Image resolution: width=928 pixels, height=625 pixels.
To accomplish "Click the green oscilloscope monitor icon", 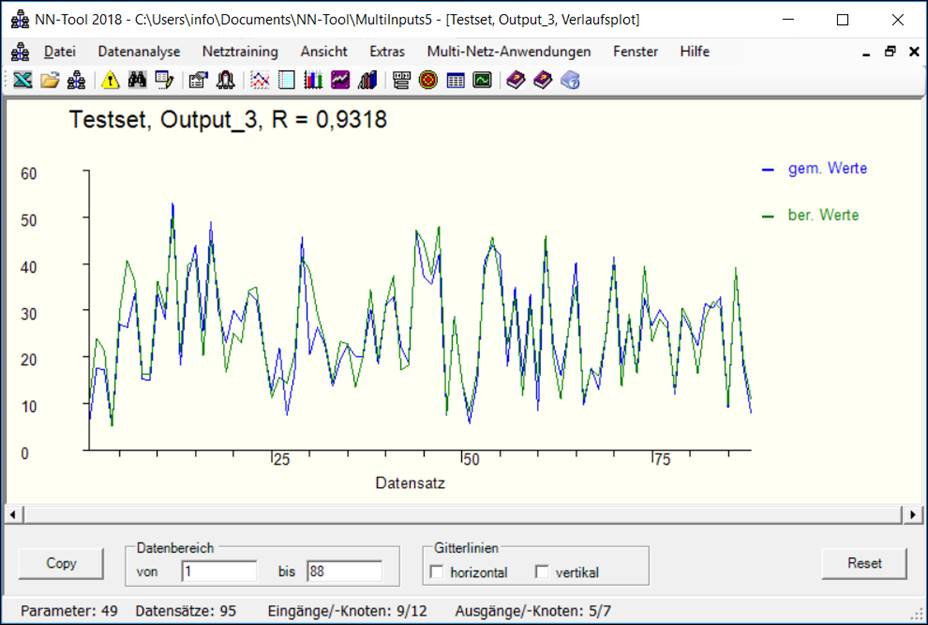I will pyautogui.click(x=482, y=80).
